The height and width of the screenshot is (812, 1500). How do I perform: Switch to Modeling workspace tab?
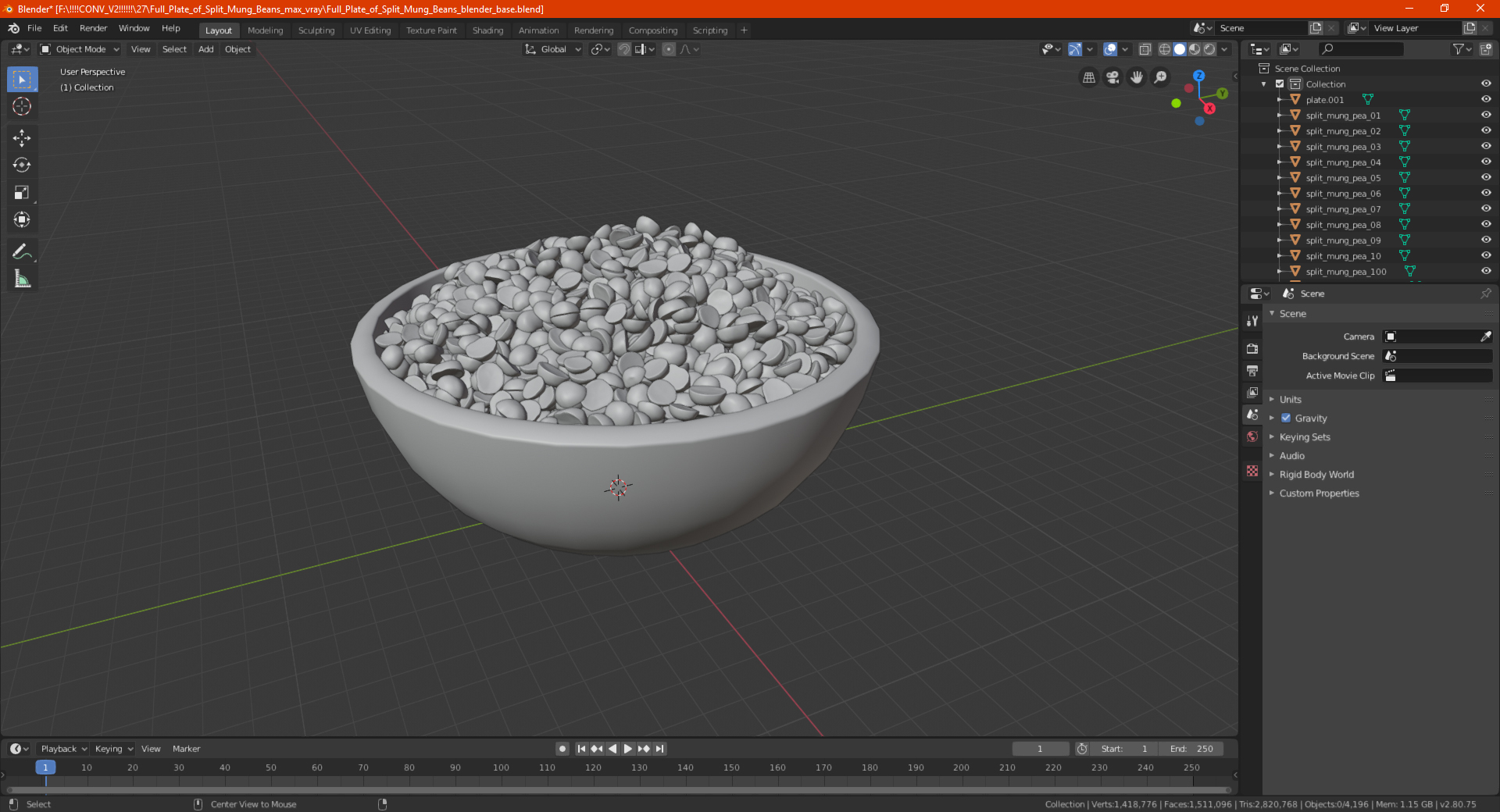point(265,30)
